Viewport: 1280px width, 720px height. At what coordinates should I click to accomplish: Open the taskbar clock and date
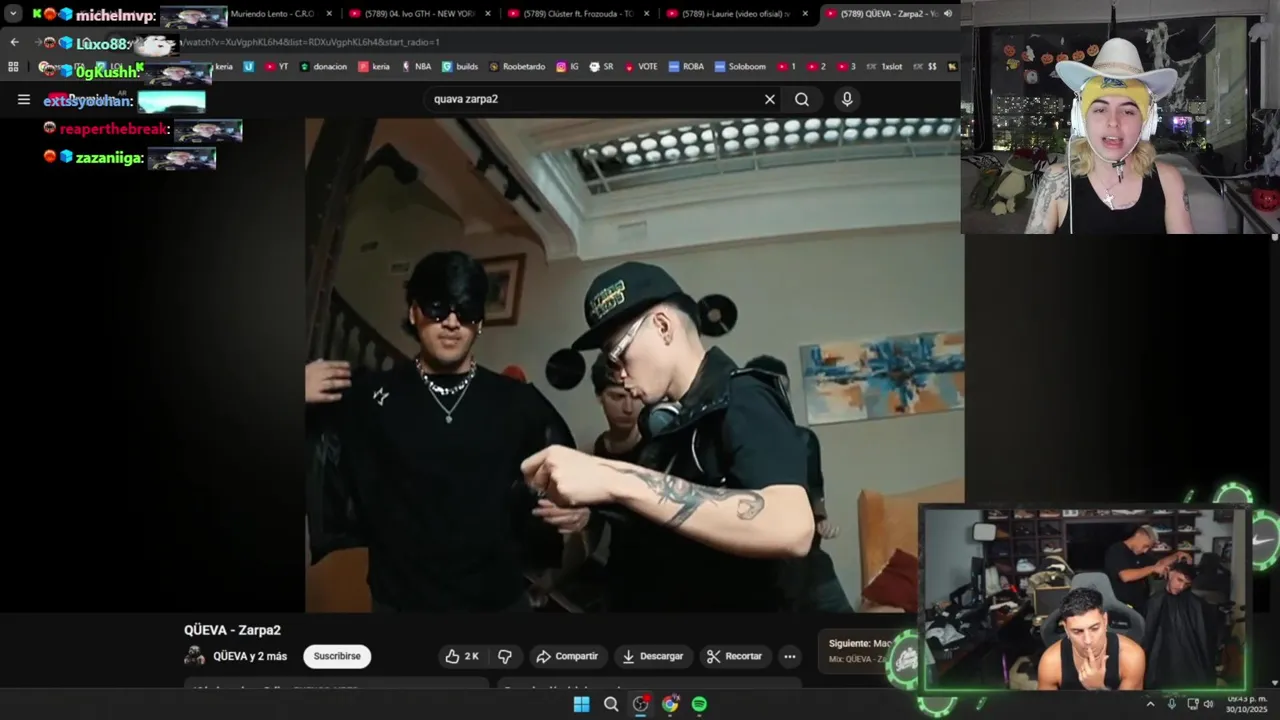point(1246,704)
